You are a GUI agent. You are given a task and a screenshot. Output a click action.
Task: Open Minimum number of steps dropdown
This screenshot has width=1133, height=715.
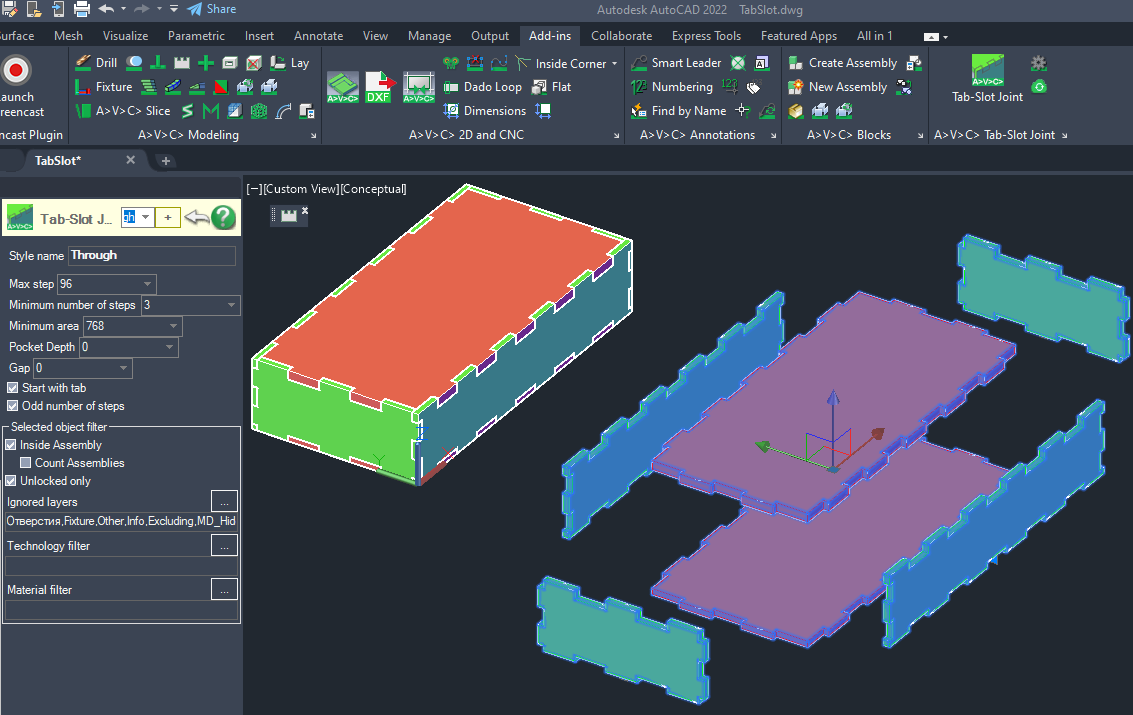[x=231, y=305]
